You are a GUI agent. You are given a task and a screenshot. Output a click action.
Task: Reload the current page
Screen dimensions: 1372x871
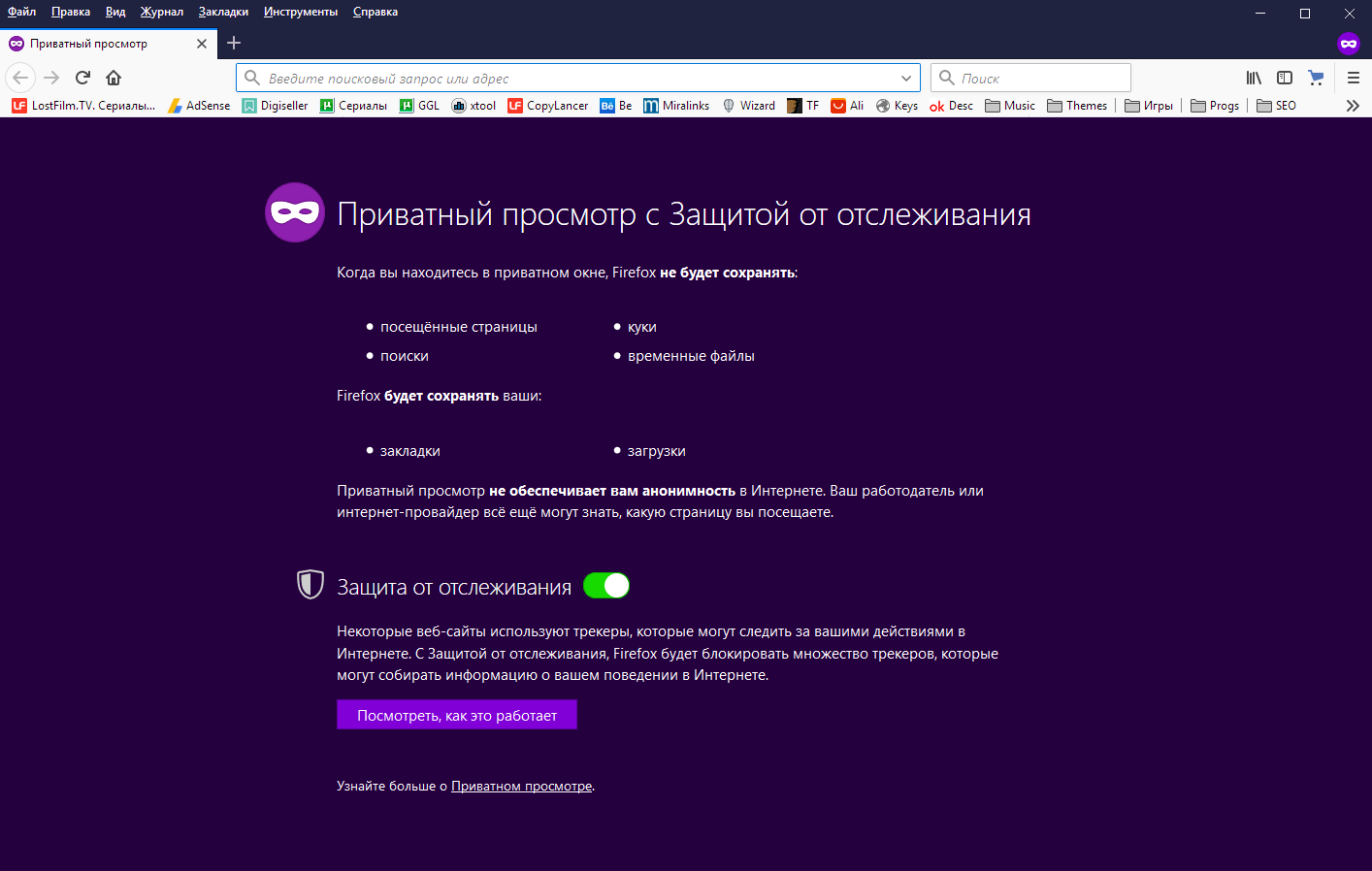click(x=82, y=78)
